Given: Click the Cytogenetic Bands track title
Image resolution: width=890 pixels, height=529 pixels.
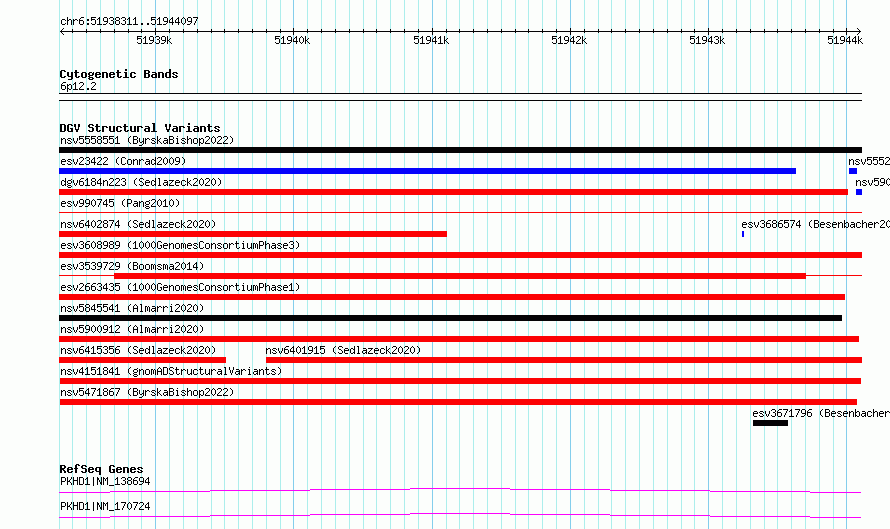Looking at the screenshot, I should point(119,74).
